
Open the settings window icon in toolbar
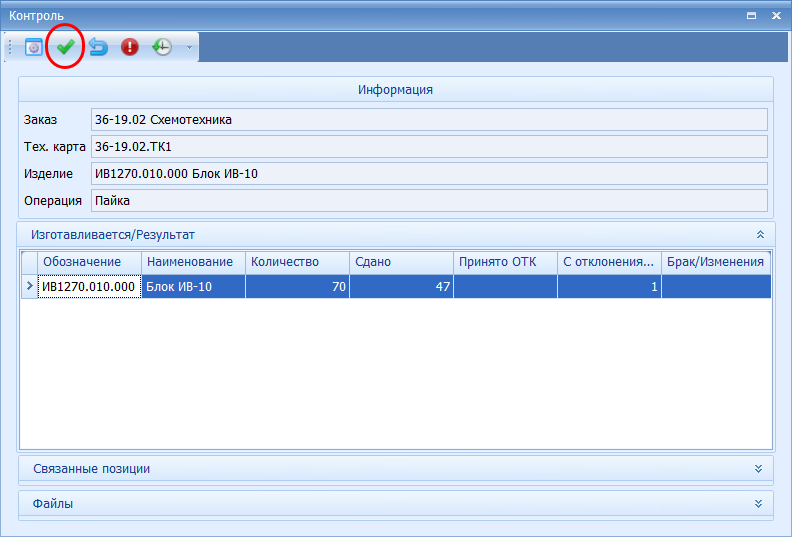[x=34, y=47]
